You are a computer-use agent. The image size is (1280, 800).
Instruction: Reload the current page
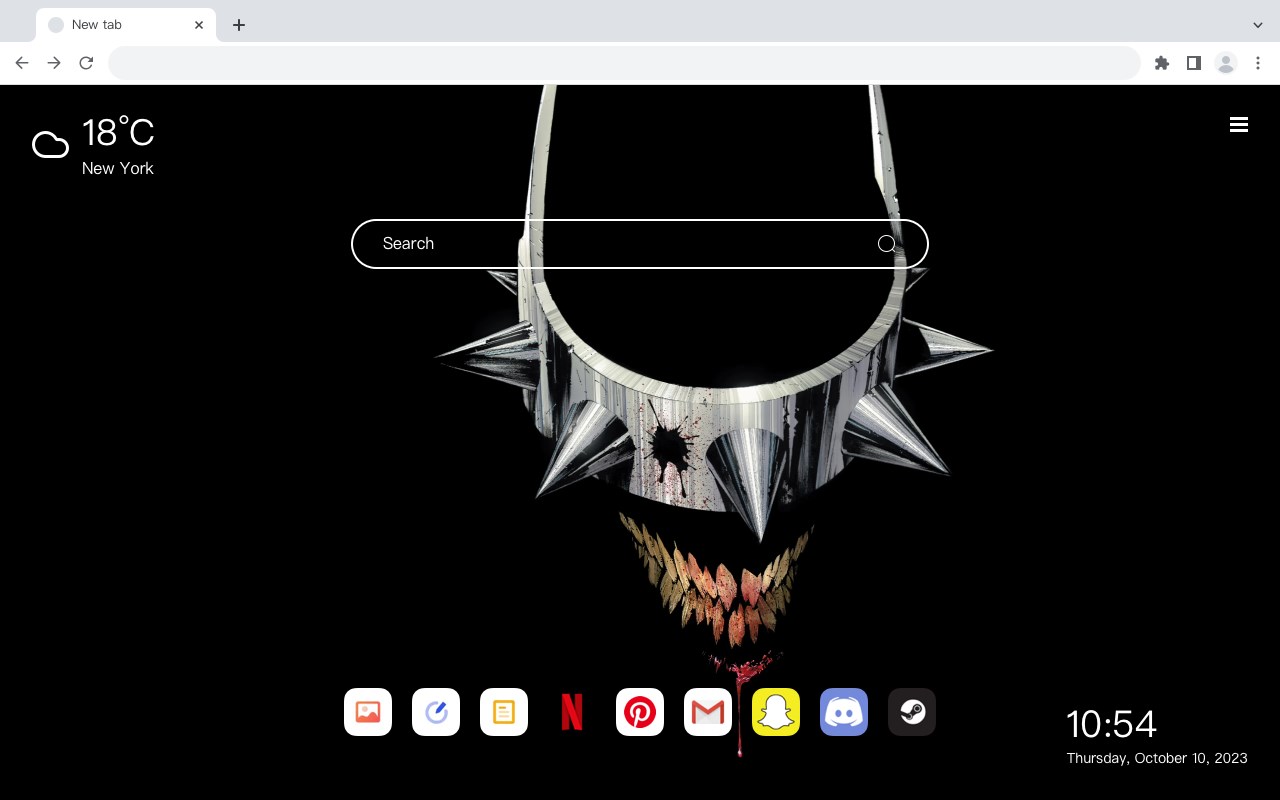coord(86,63)
